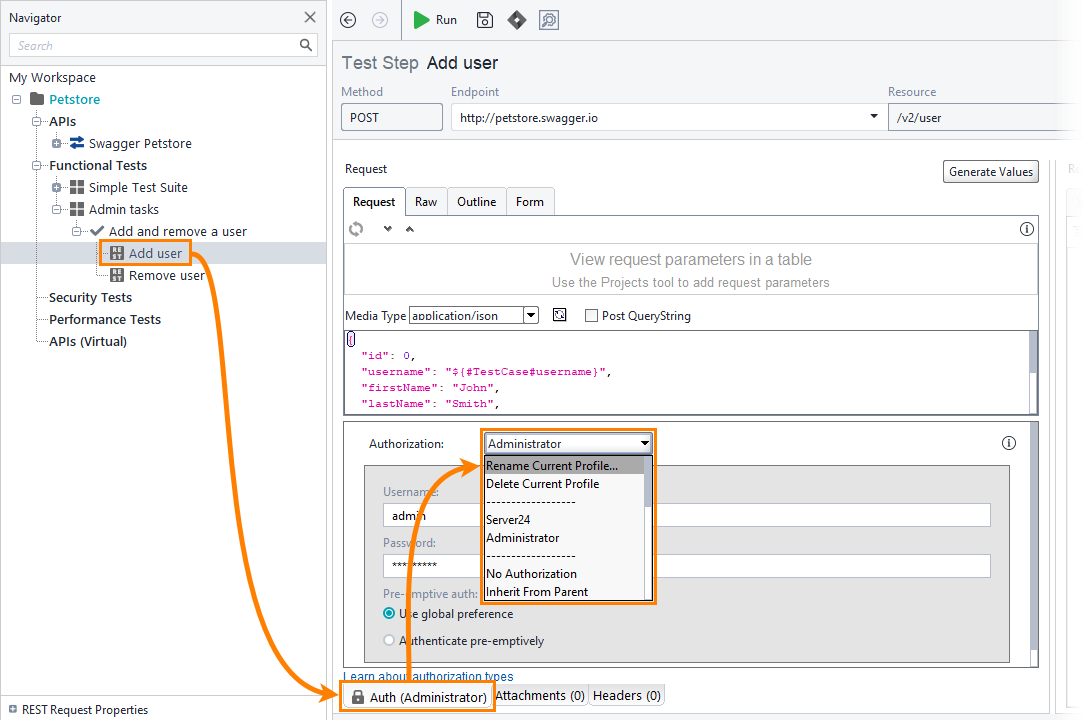Select Remove user in the Navigator tree
Image resolution: width=1084 pixels, height=720 pixels.
click(166, 276)
